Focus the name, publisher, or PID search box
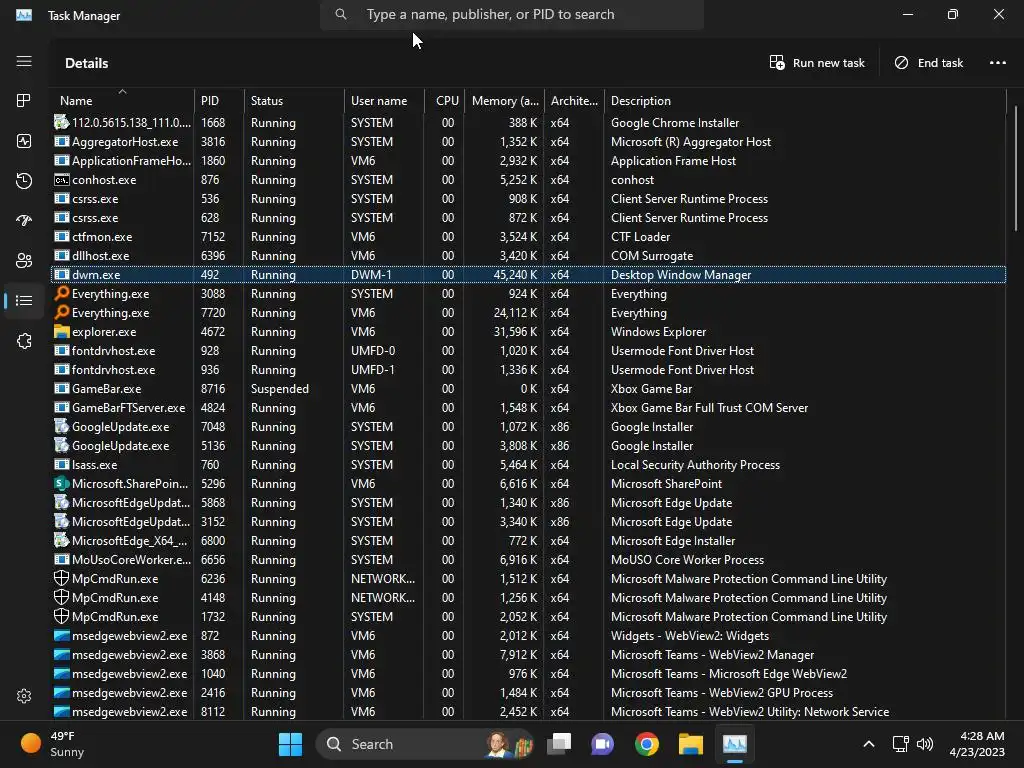The width and height of the screenshot is (1024, 768). tap(511, 14)
